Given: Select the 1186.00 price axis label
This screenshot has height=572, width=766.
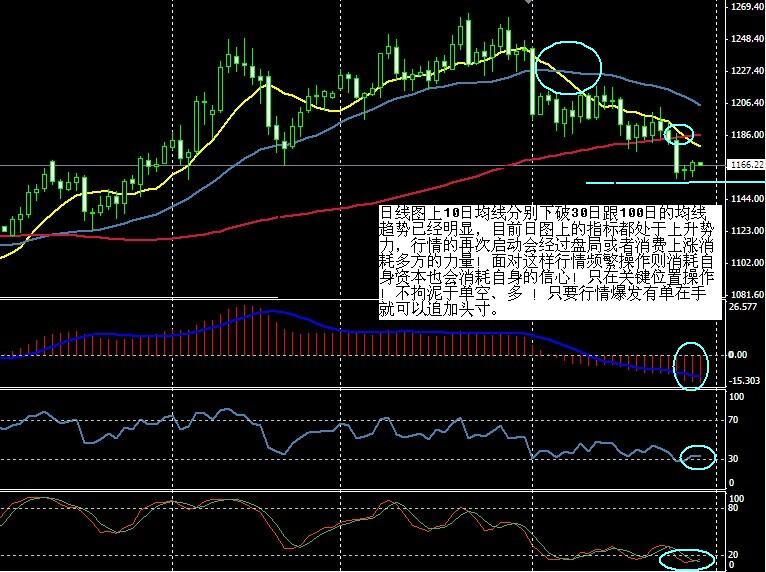Looking at the screenshot, I should click(747, 134).
